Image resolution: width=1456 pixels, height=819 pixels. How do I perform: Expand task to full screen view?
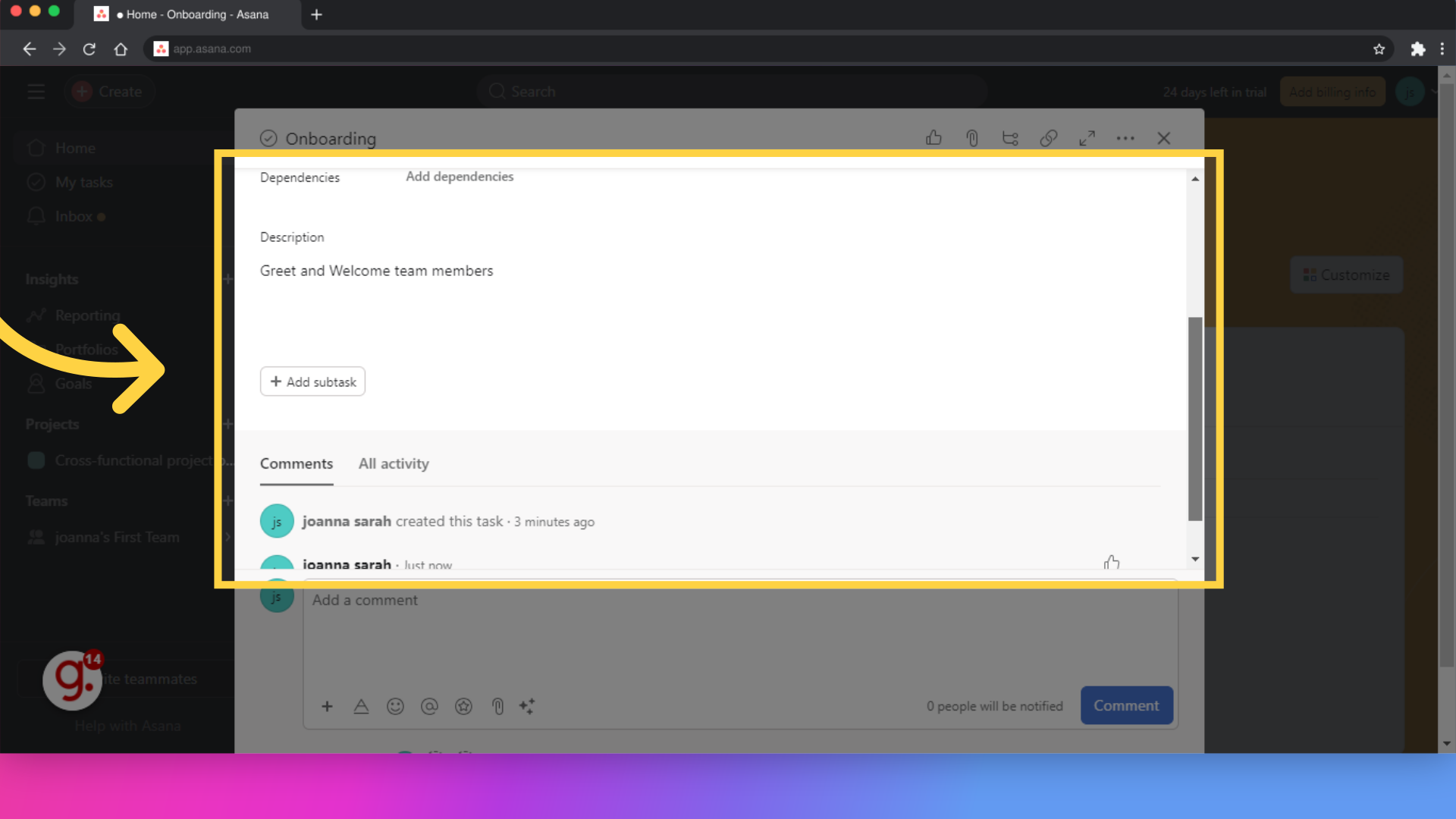pyautogui.click(x=1087, y=138)
